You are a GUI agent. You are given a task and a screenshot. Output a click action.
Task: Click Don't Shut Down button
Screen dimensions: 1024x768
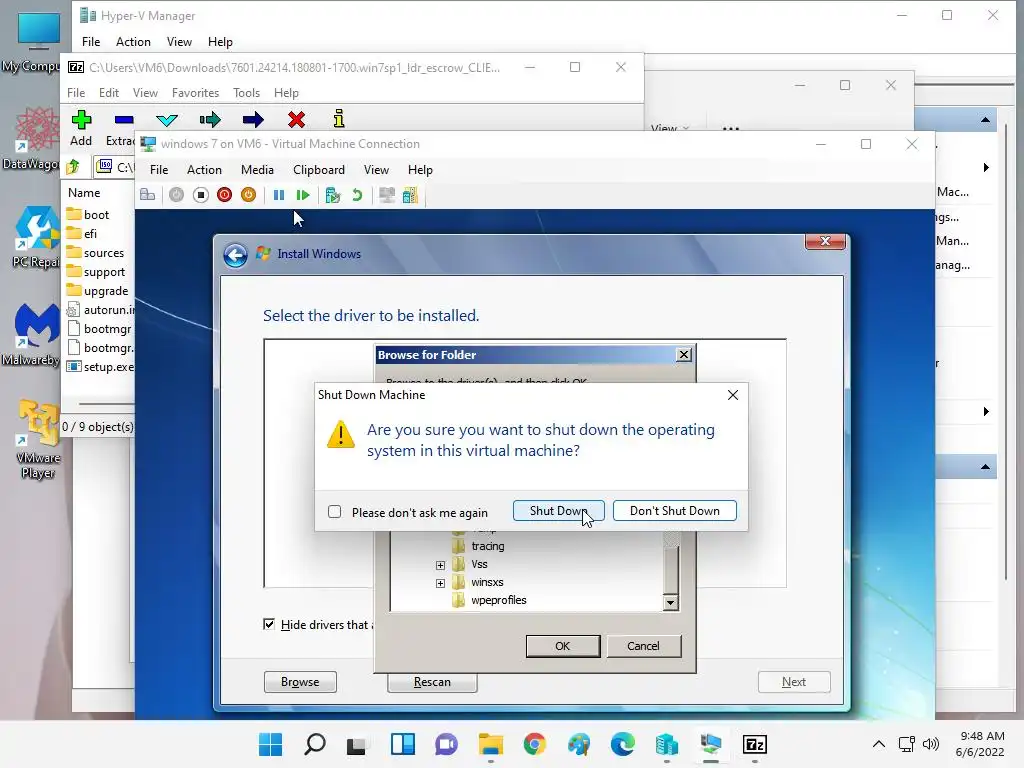(675, 511)
